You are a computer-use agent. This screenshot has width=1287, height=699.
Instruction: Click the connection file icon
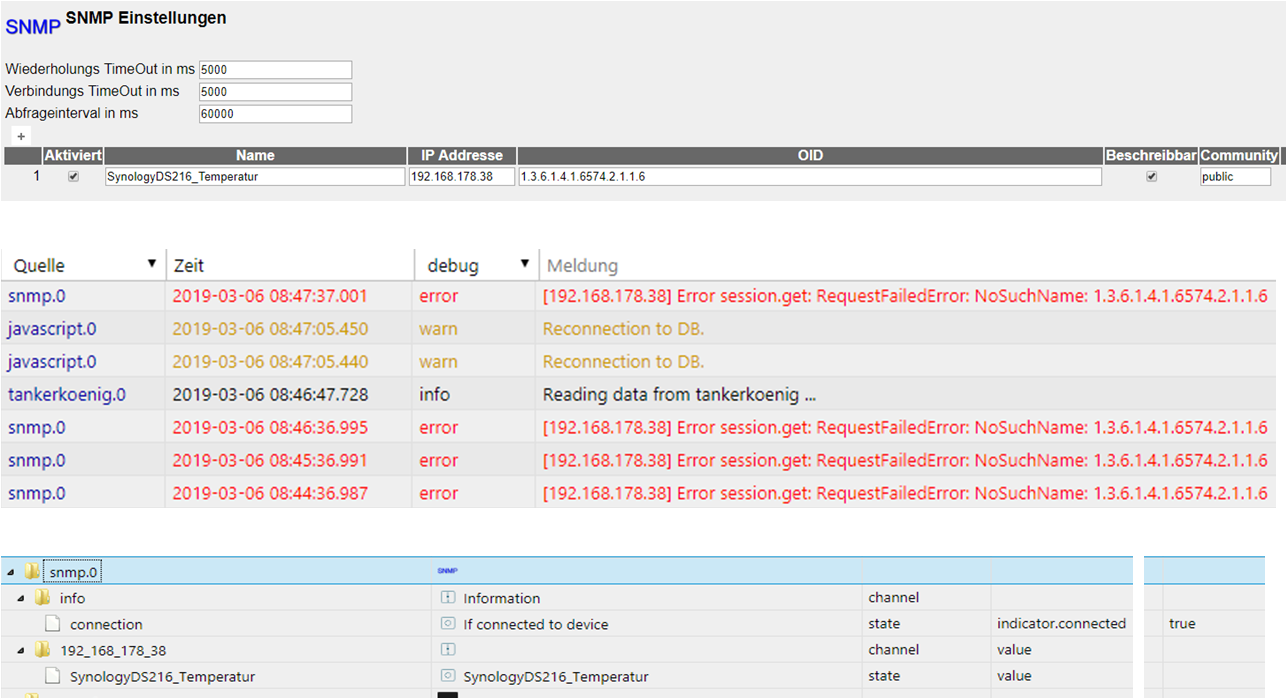coord(52,624)
